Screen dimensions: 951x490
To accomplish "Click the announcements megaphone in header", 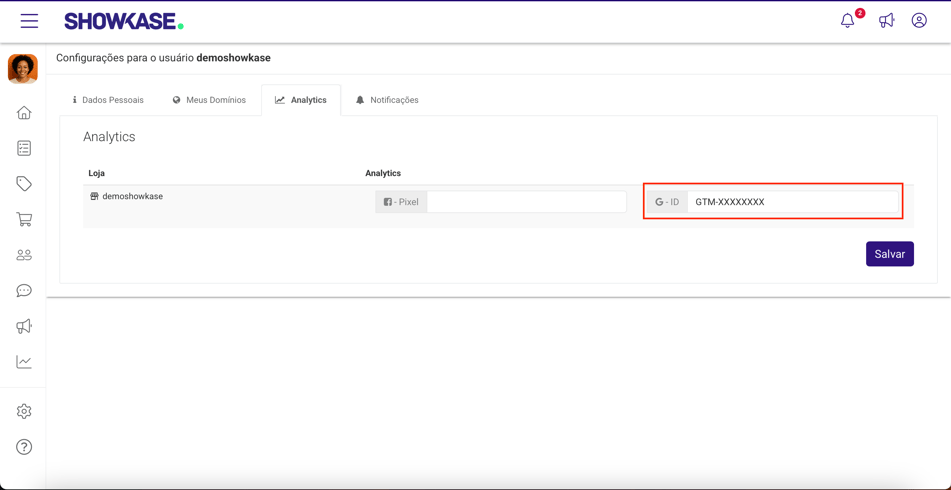I will [886, 21].
